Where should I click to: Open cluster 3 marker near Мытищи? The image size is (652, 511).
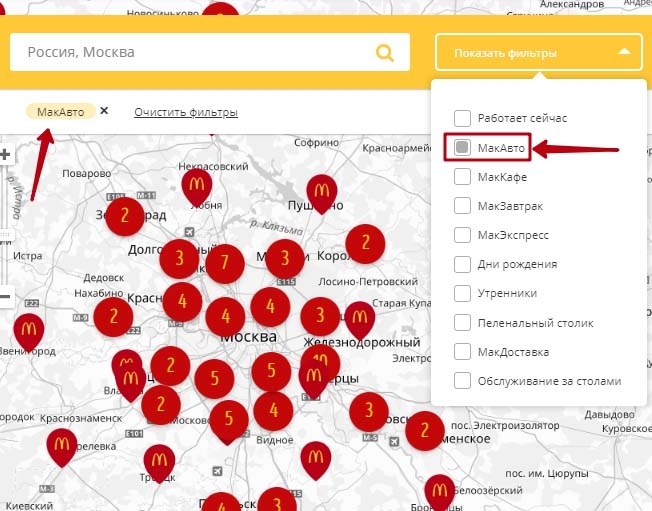coord(285,259)
